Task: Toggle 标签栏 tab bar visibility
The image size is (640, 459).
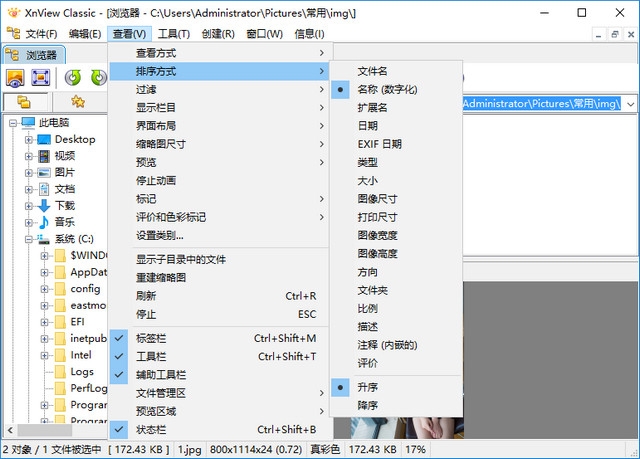Action: (x=218, y=338)
